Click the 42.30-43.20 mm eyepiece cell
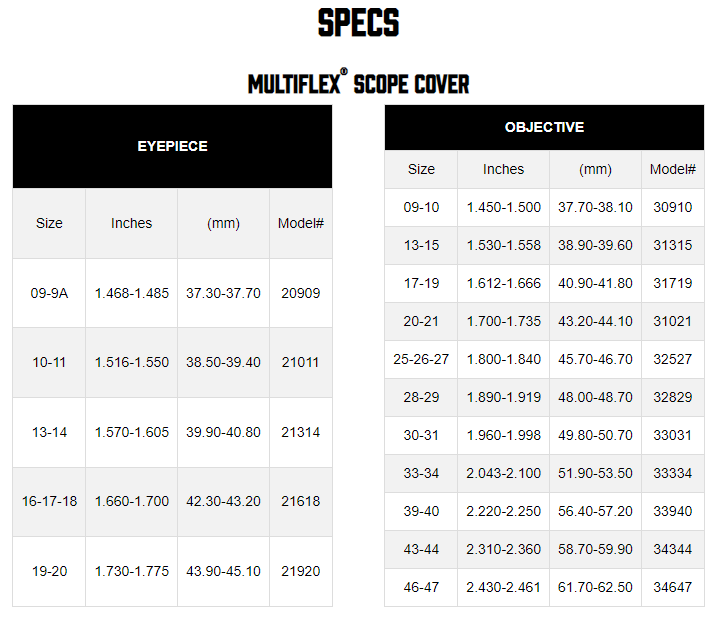This screenshot has height=621, width=718. [x=223, y=501]
